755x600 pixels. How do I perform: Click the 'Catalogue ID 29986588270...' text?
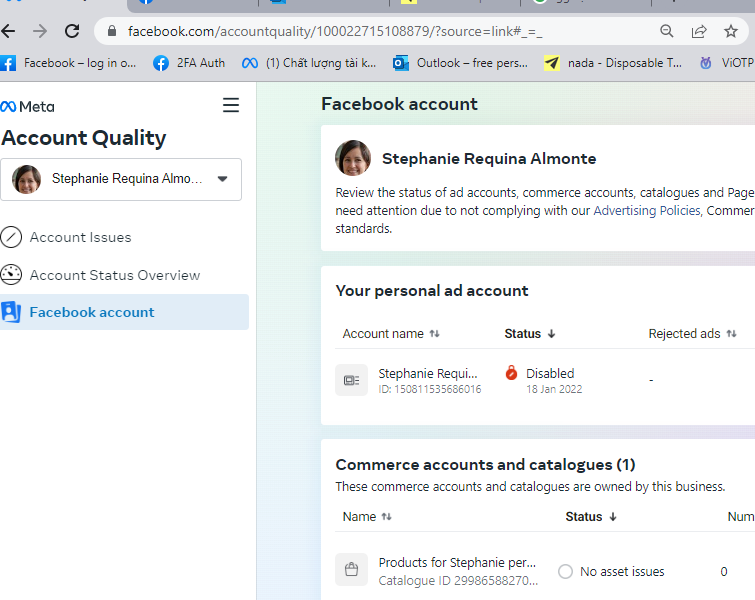point(458,581)
